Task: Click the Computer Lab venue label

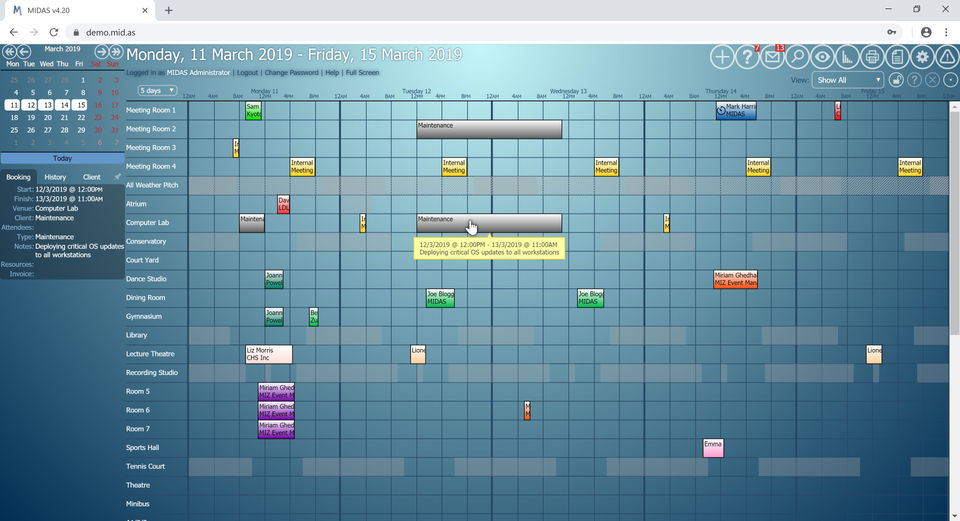Action: (147, 223)
